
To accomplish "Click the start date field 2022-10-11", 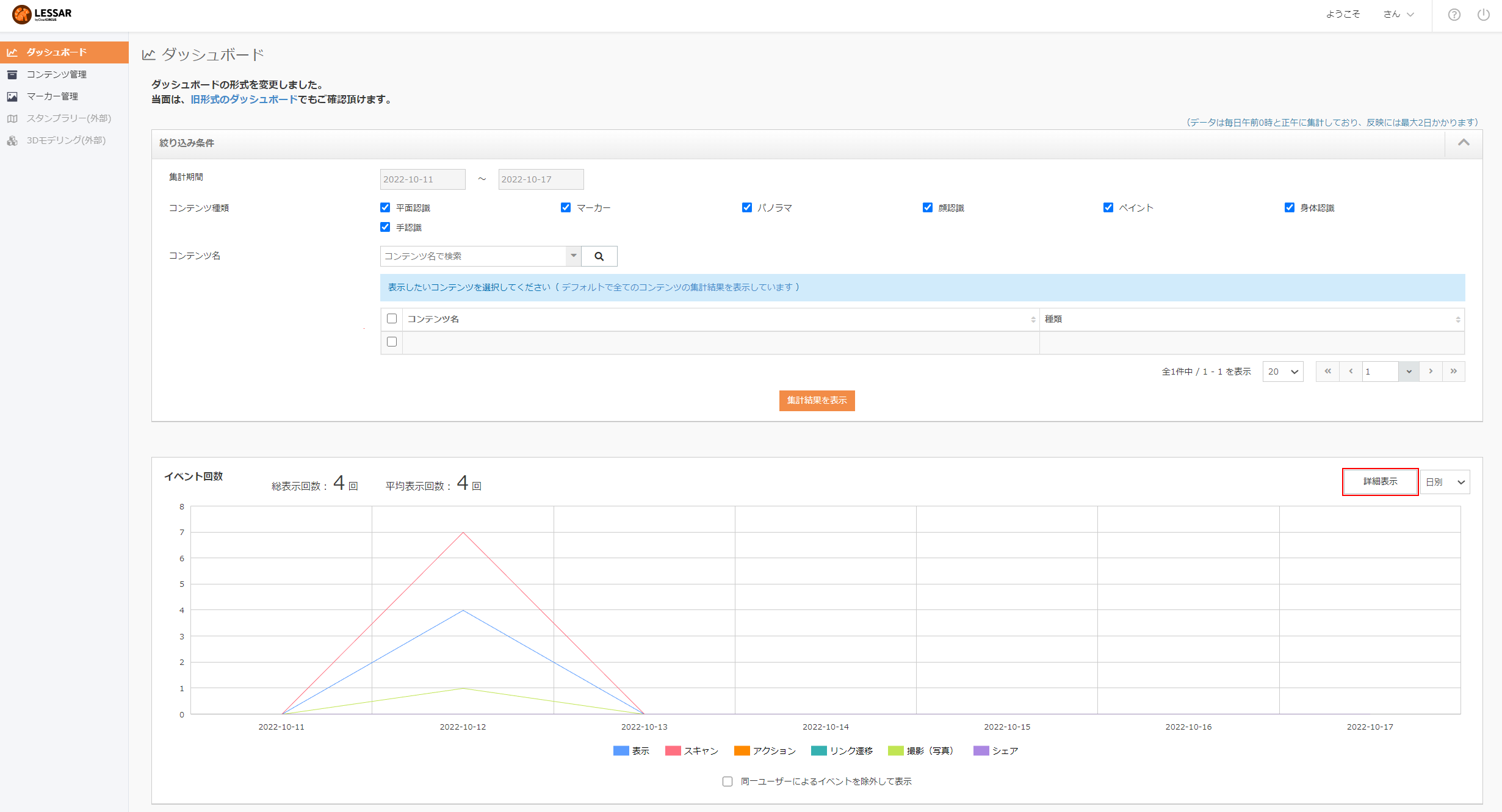I will pos(422,179).
